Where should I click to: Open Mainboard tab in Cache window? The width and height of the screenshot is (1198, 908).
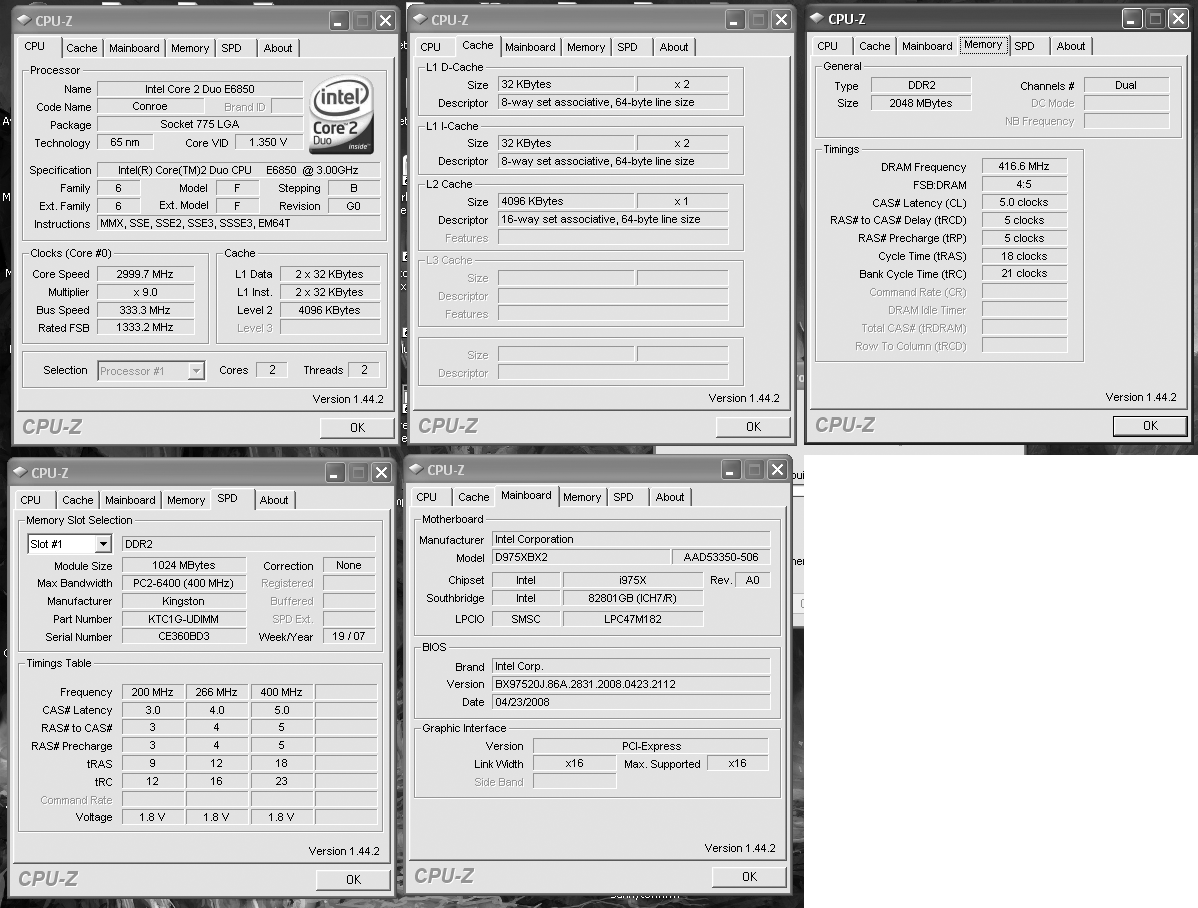tap(530, 47)
